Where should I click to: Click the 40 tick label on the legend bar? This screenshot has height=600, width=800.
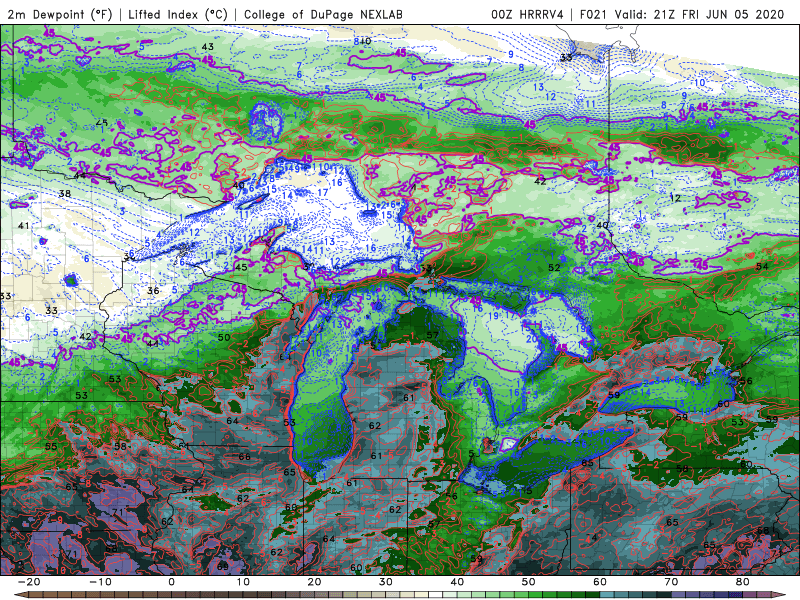(457, 582)
